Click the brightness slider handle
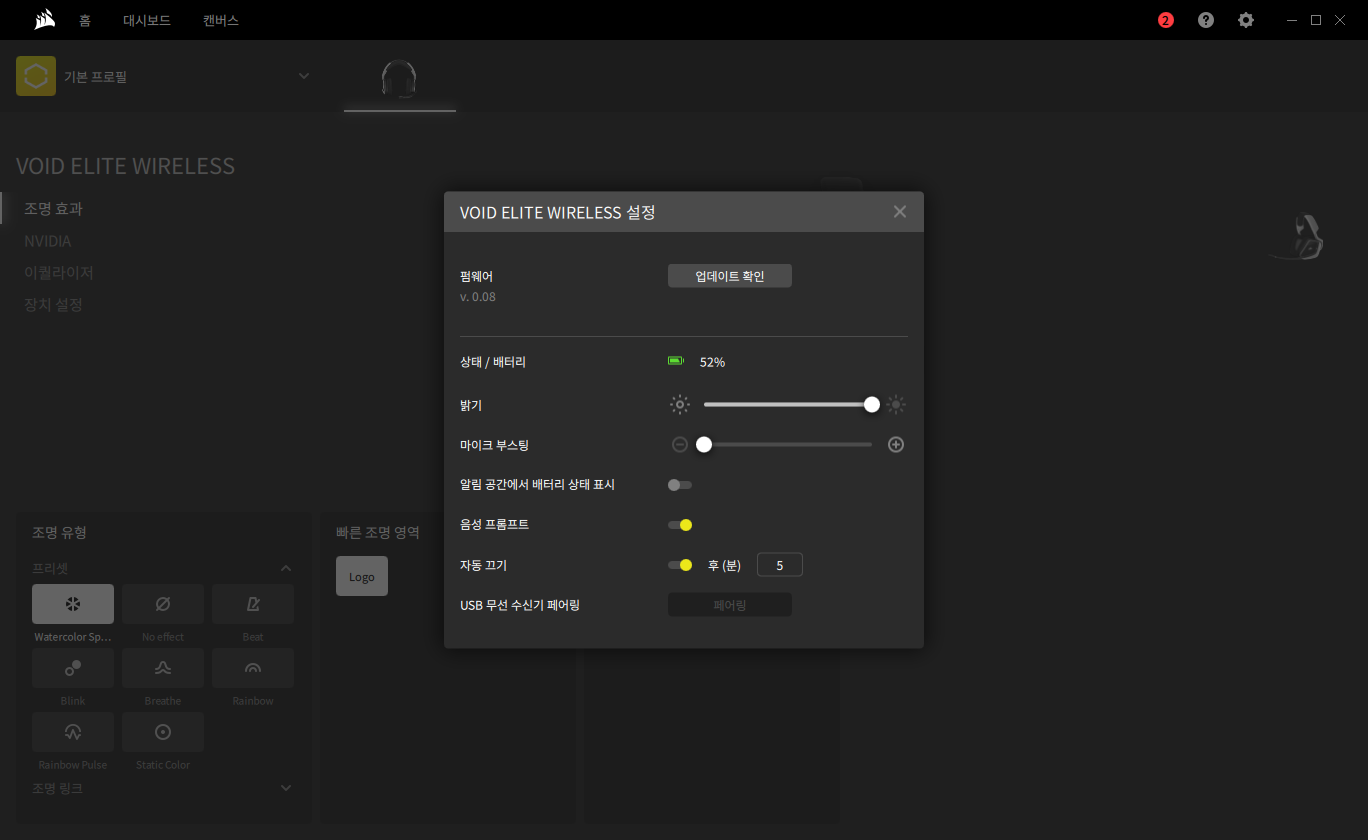This screenshot has width=1368, height=840. pyautogui.click(x=872, y=405)
